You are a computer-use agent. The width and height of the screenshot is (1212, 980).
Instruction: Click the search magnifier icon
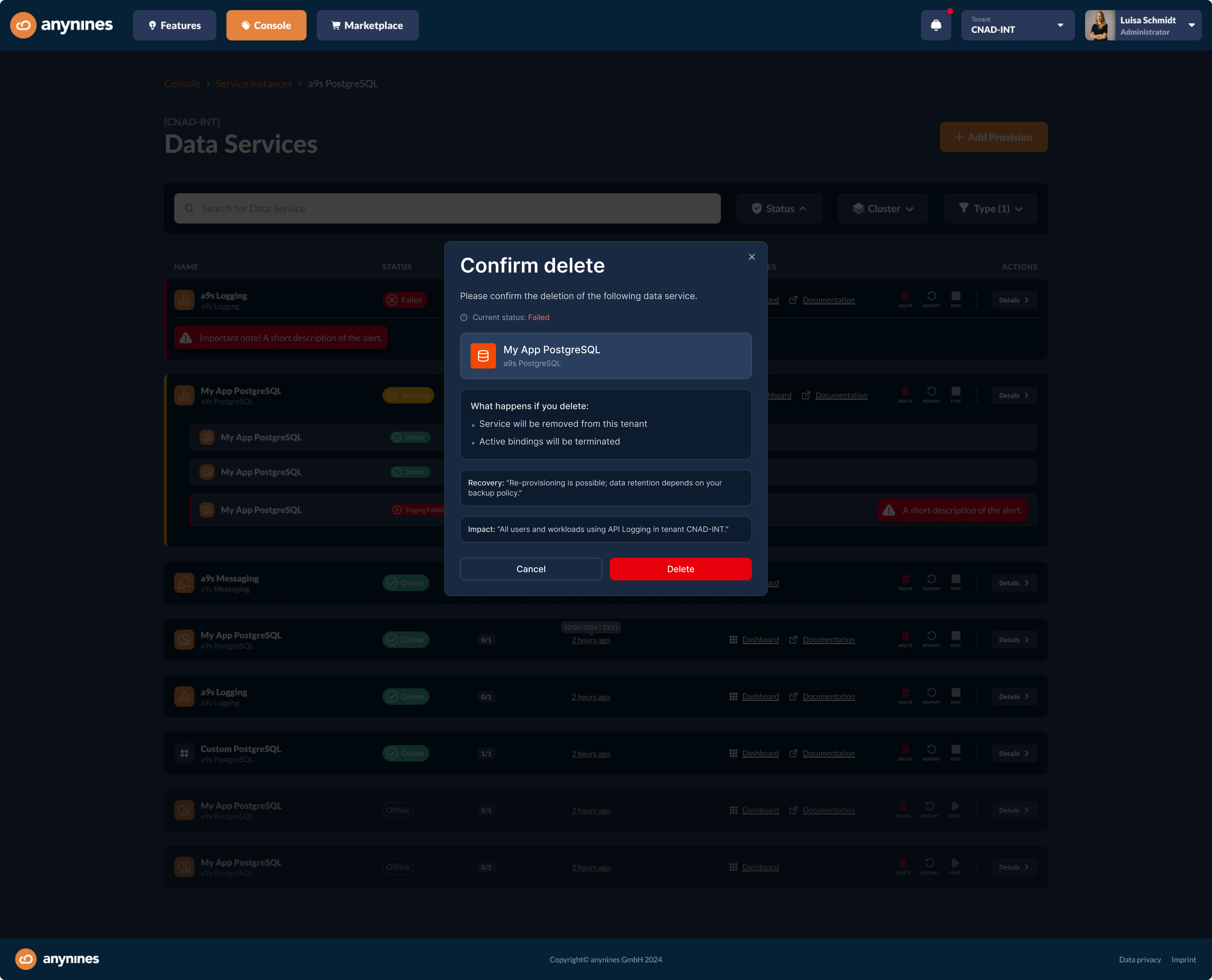(x=190, y=208)
